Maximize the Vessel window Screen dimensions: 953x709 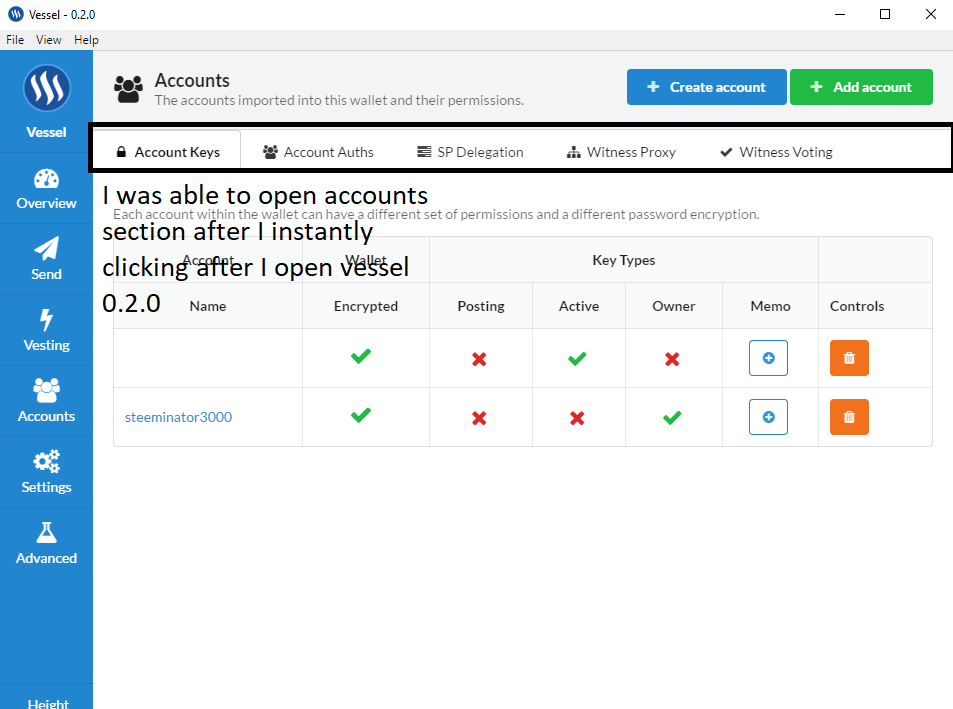[x=885, y=14]
